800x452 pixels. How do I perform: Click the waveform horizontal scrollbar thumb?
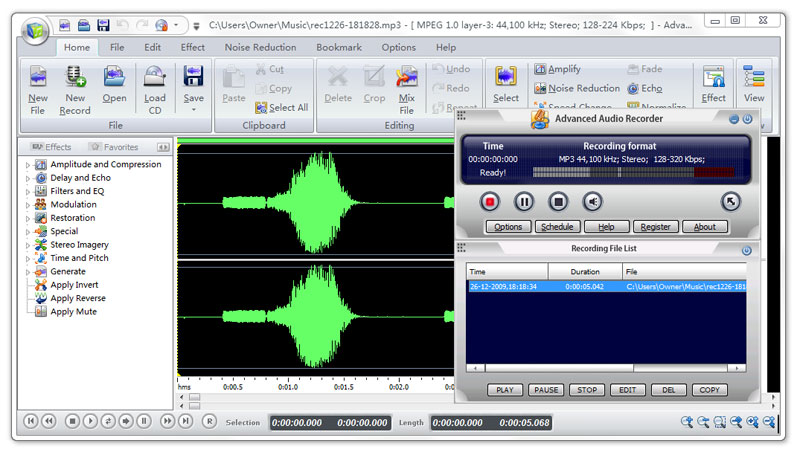pyautogui.click(x=194, y=397)
